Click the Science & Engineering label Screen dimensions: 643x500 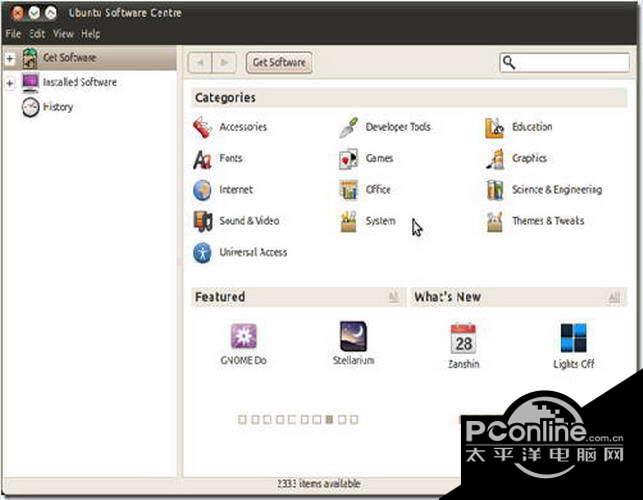point(557,189)
